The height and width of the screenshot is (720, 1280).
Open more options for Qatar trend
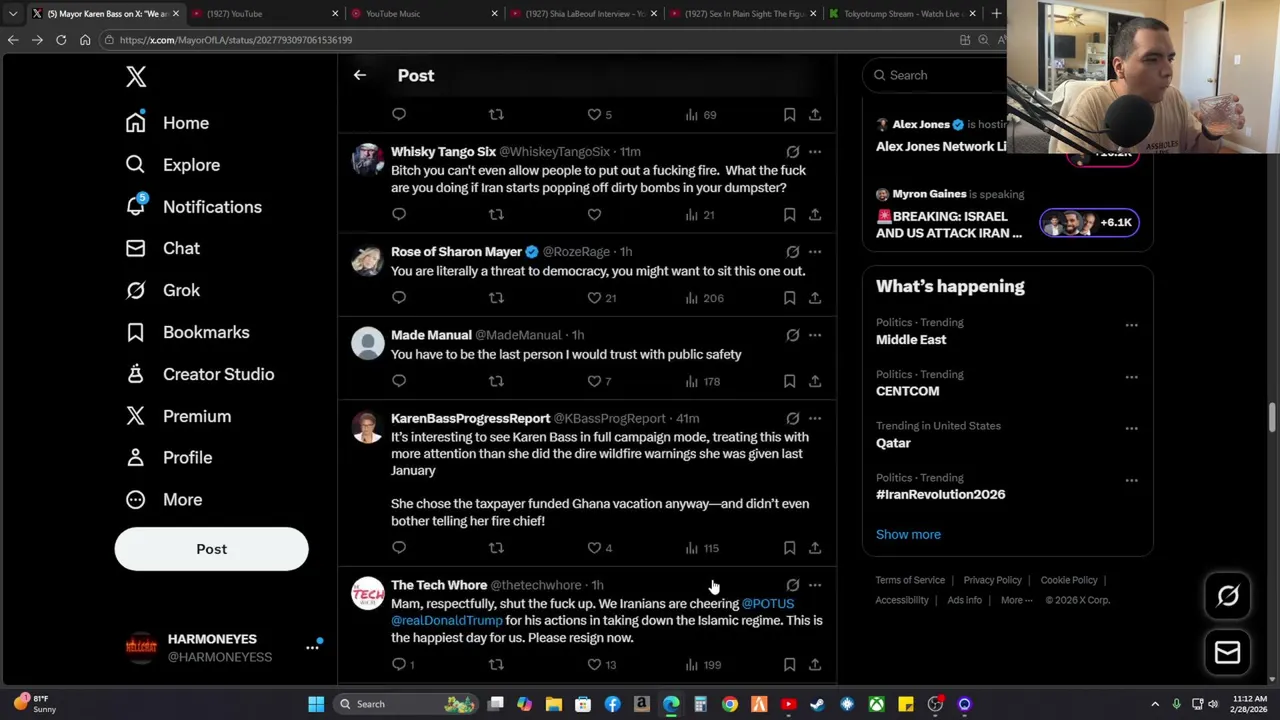click(1131, 428)
